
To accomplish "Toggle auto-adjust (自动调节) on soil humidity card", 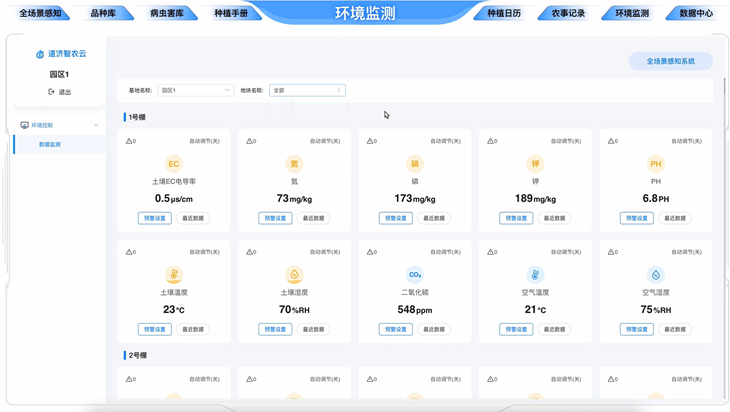I will point(325,252).
